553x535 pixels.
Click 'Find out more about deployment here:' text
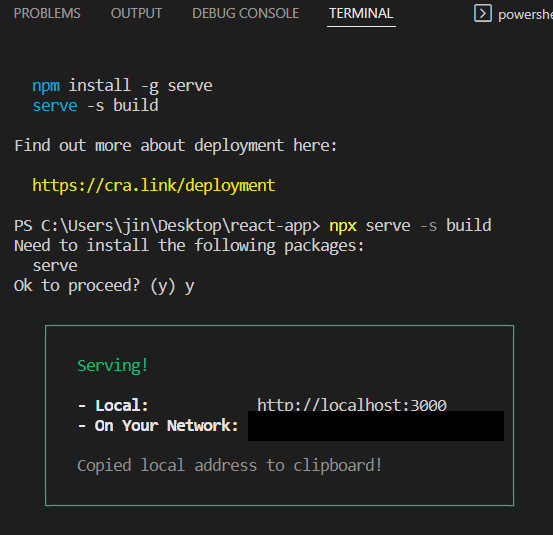click(x=176, y=146)
